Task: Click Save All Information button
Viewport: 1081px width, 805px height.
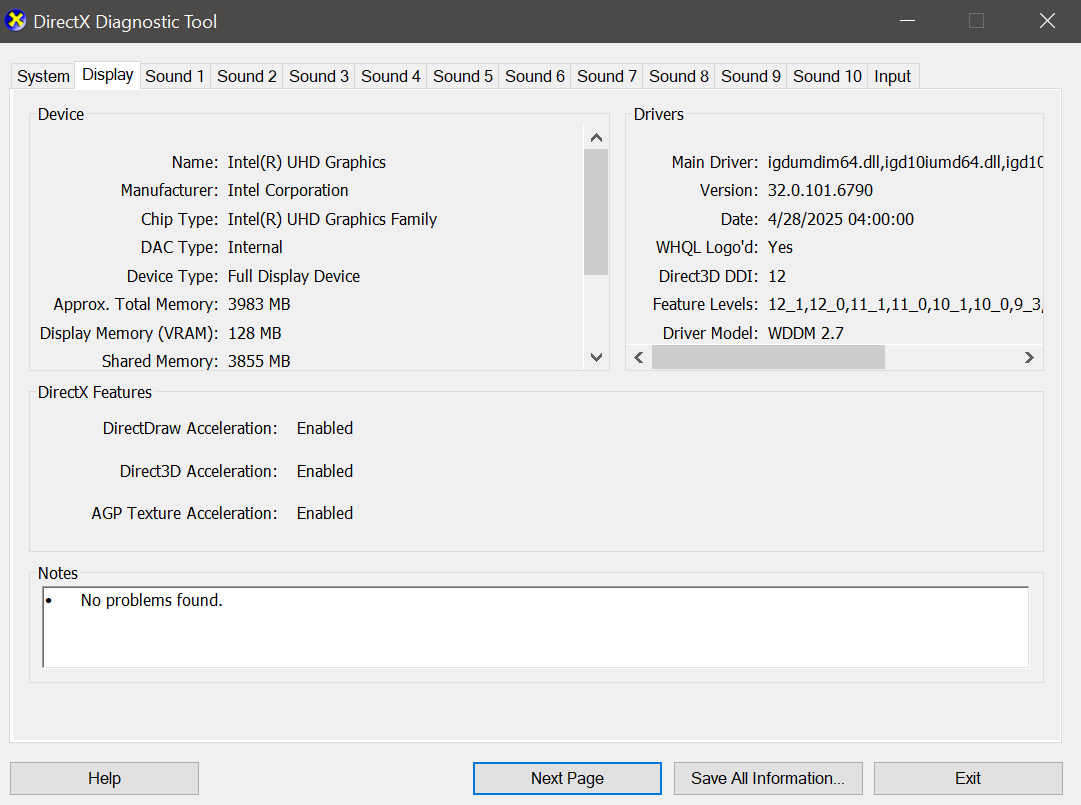Action: click(x=768, y=778)
